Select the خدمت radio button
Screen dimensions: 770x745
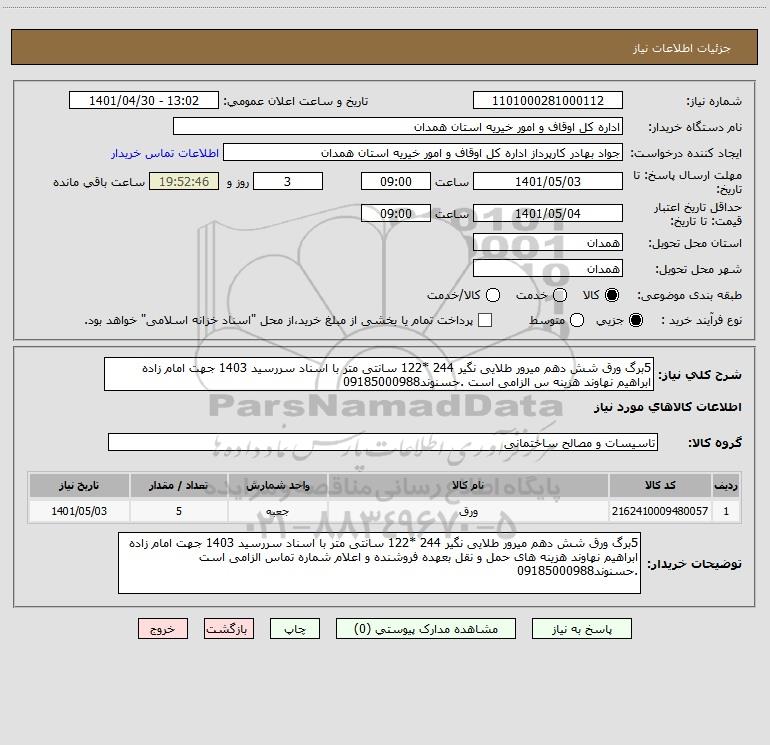coord(560,295)
